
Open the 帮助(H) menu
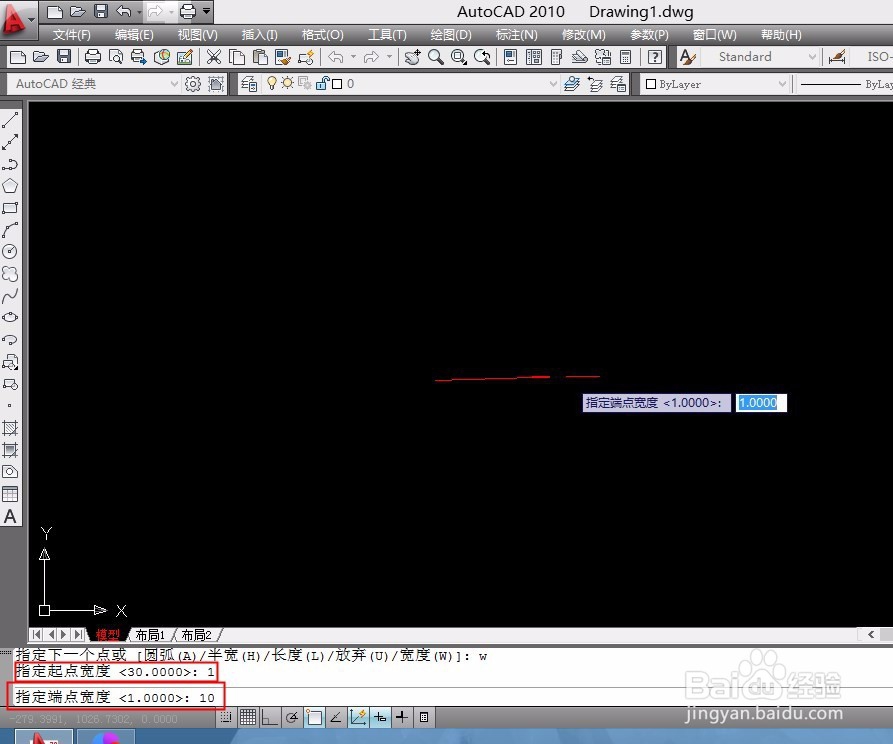click(x=781, y=35)
